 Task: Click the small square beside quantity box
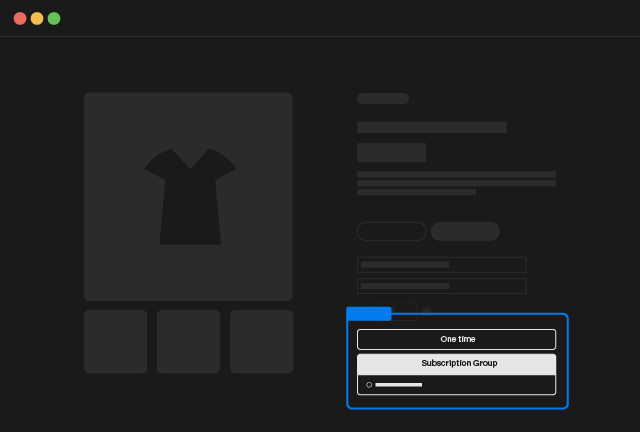[x=427, y=310]
